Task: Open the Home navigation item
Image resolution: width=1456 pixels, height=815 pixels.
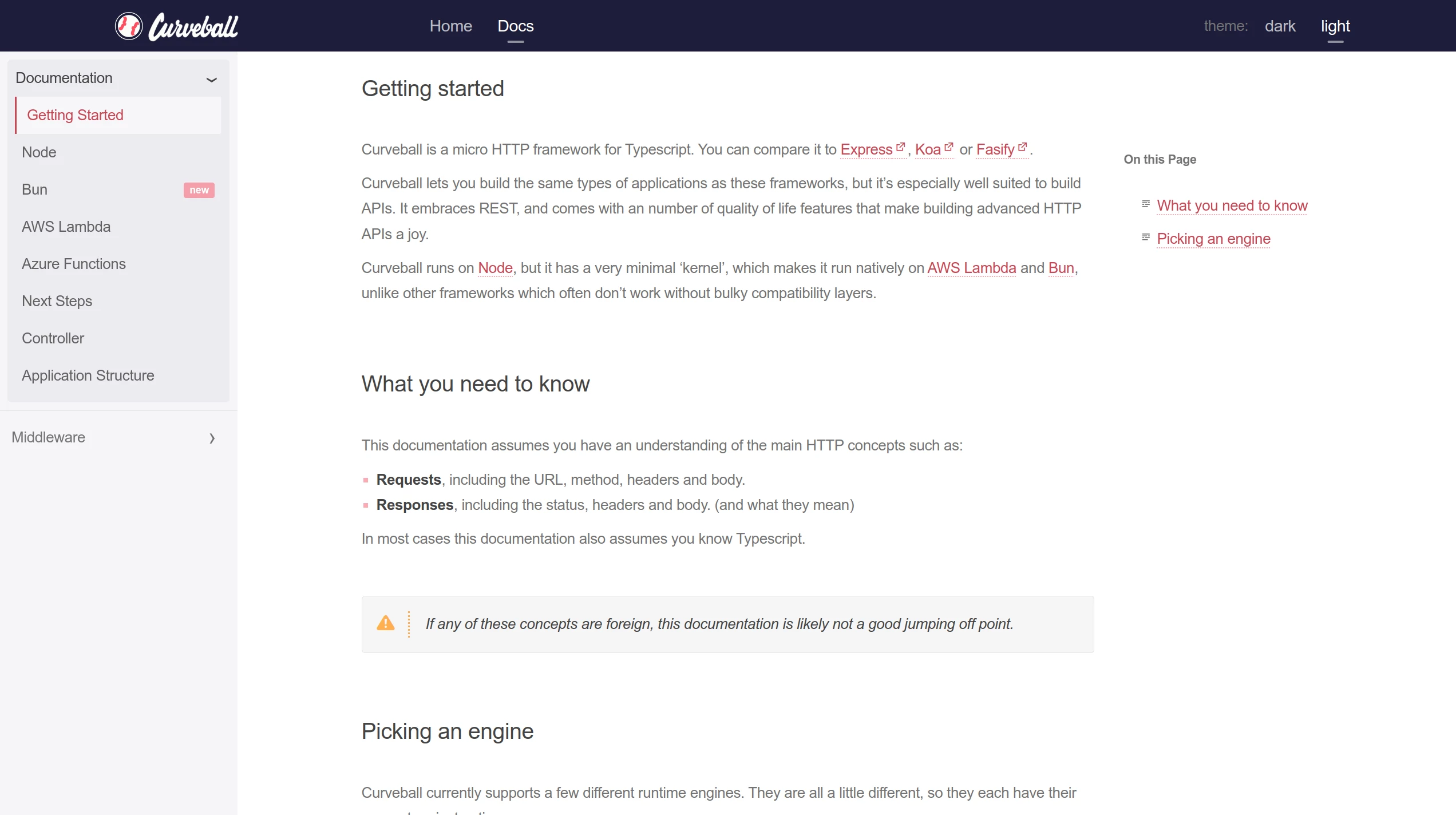Action: tap(451, 26)
